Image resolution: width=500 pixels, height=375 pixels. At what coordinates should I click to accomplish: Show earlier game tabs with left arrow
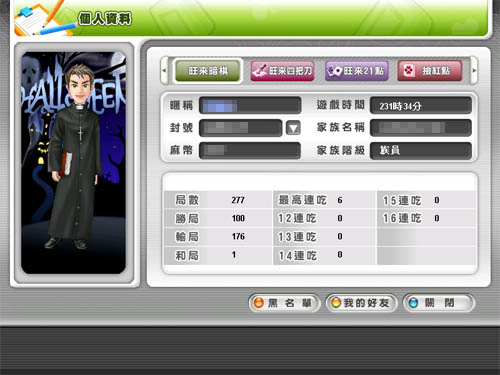[164, 71]
